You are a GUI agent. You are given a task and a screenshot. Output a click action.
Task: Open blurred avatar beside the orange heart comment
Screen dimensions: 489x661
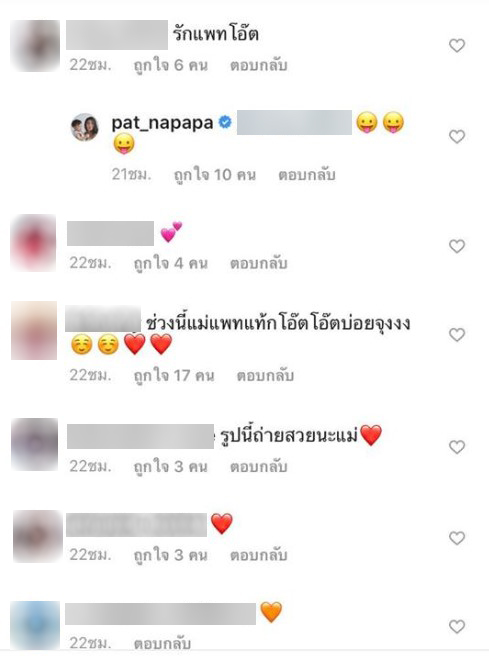(x=35, y=626)
